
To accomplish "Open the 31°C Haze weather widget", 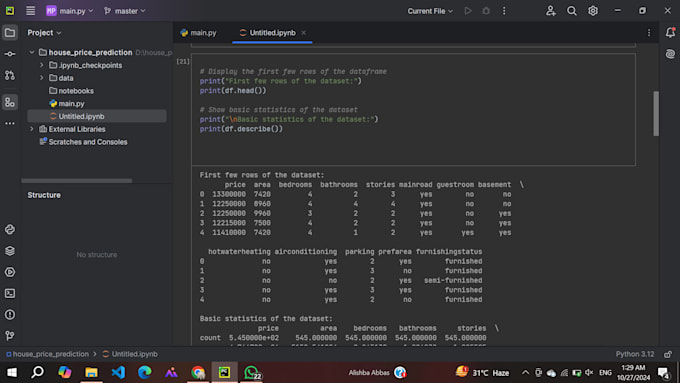I will (482, 372).
